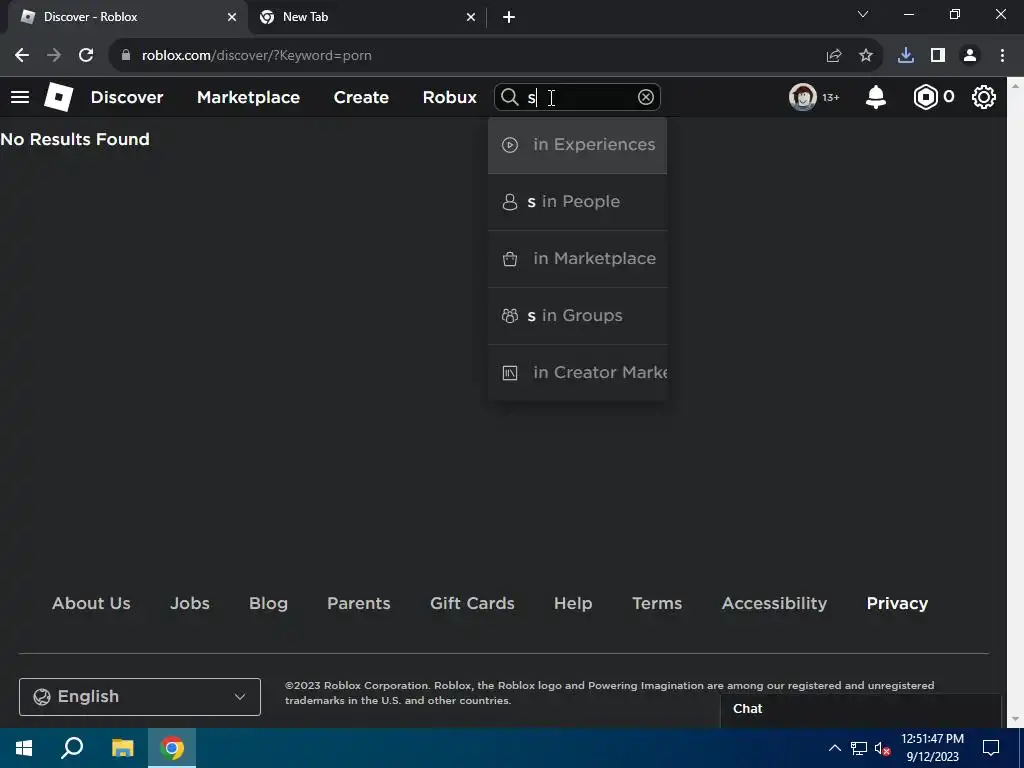Go forward in browser history
The image size is (1024, 768).
coord(54,56)
